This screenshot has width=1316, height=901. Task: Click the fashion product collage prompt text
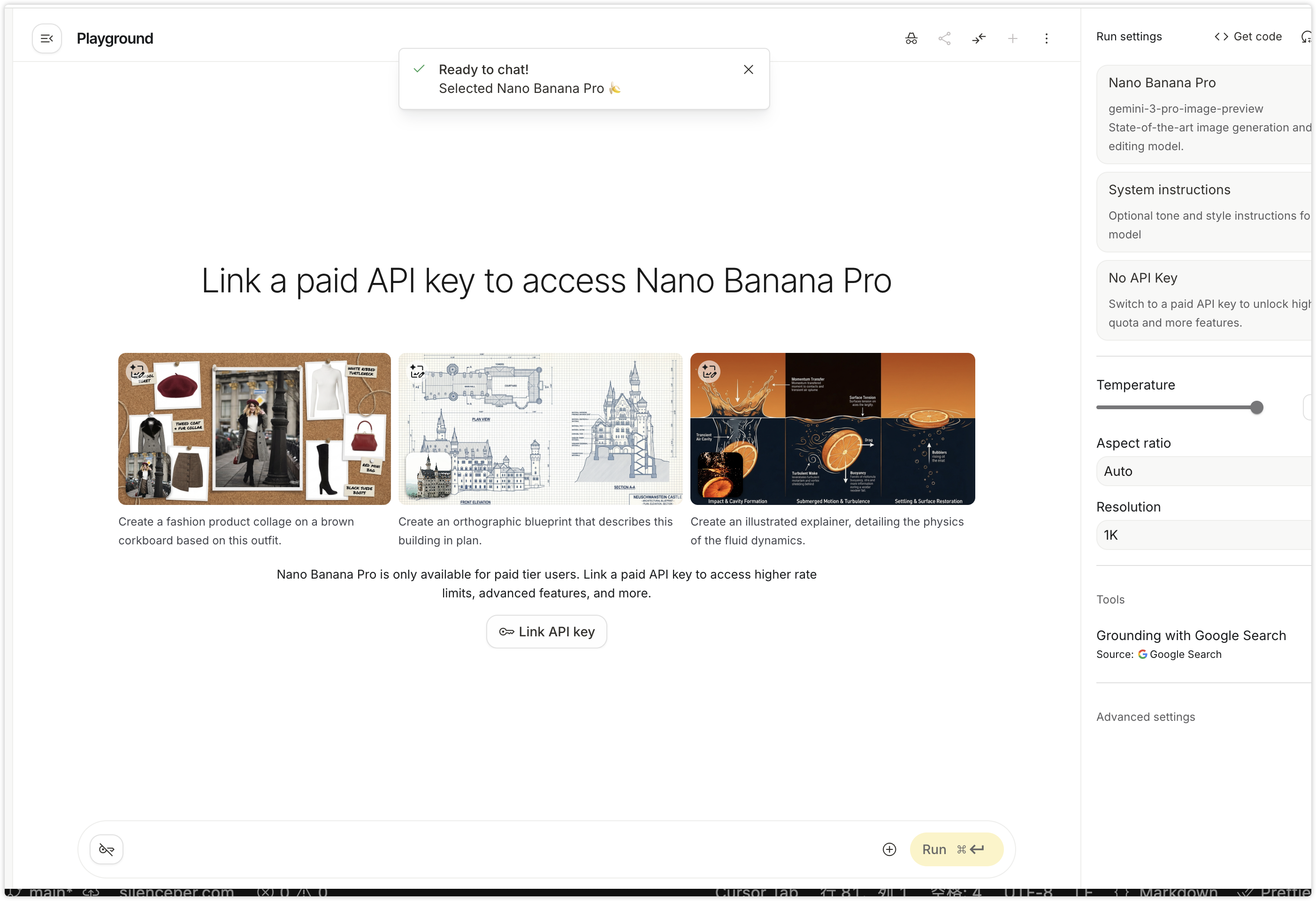(x=236, y=531)
